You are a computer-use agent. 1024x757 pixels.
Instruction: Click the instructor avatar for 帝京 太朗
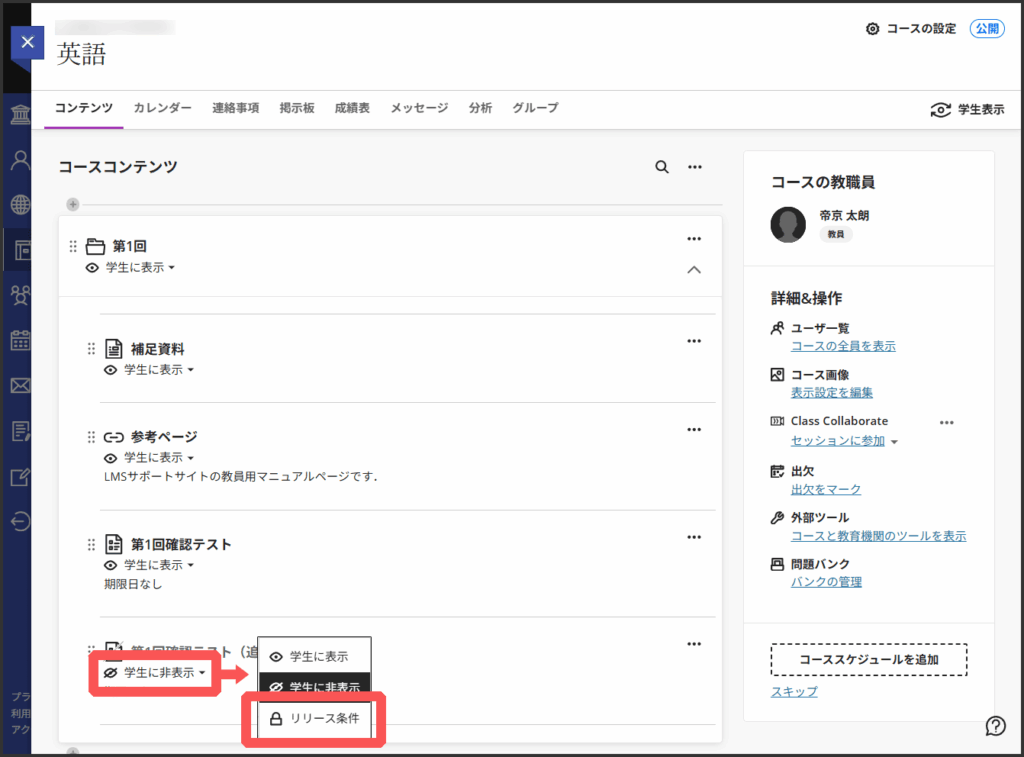coord(788,225)
